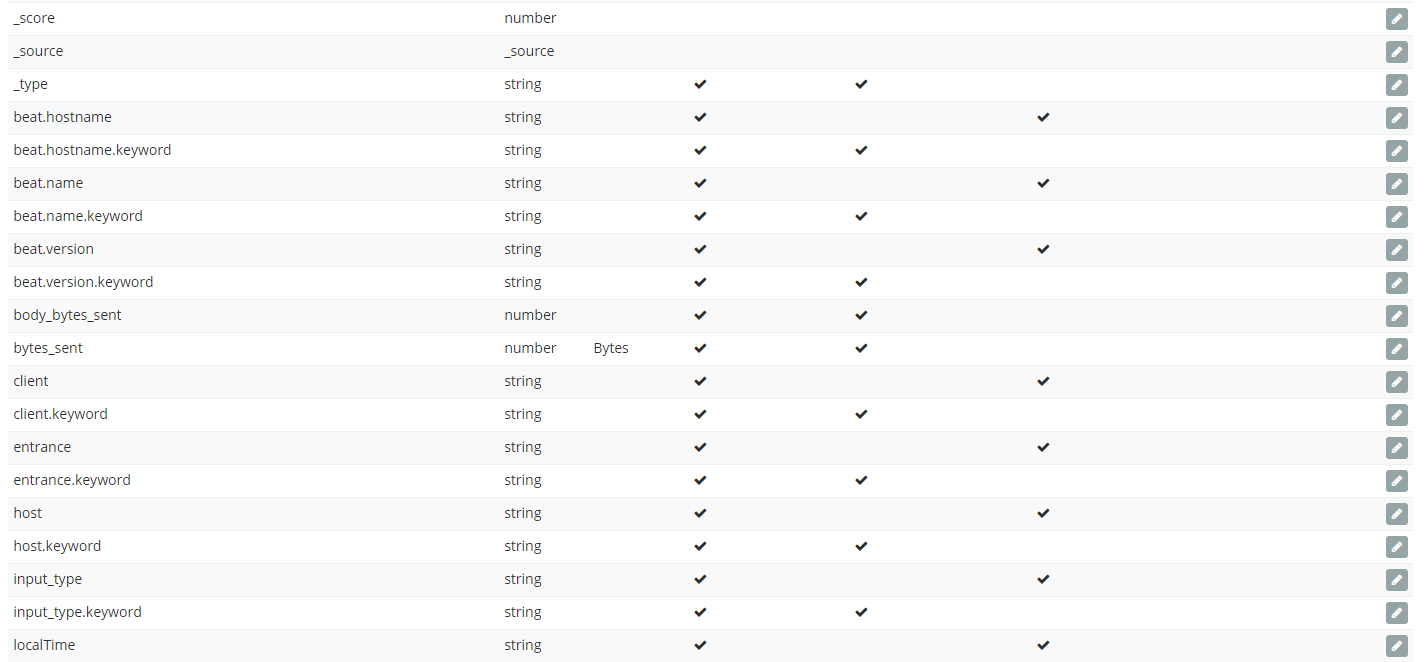Open edit for host field

1396,514
